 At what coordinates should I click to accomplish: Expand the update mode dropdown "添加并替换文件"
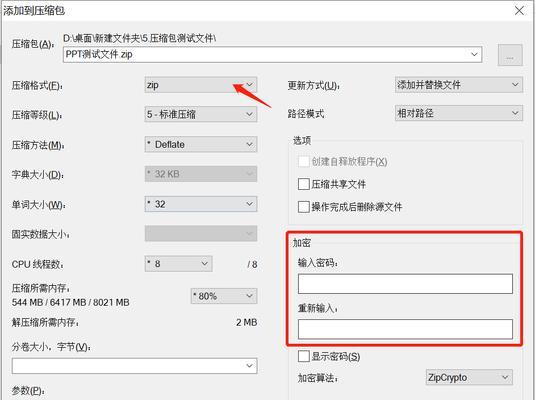[459, 85]
